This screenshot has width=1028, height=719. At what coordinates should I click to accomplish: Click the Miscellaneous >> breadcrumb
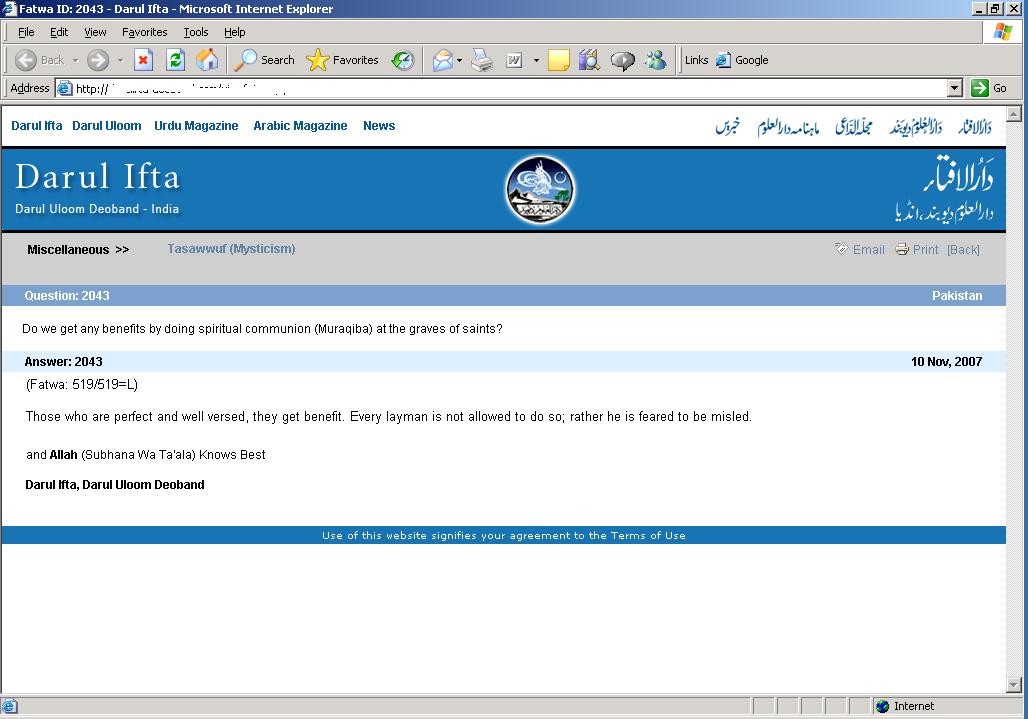tap(78, 250)
